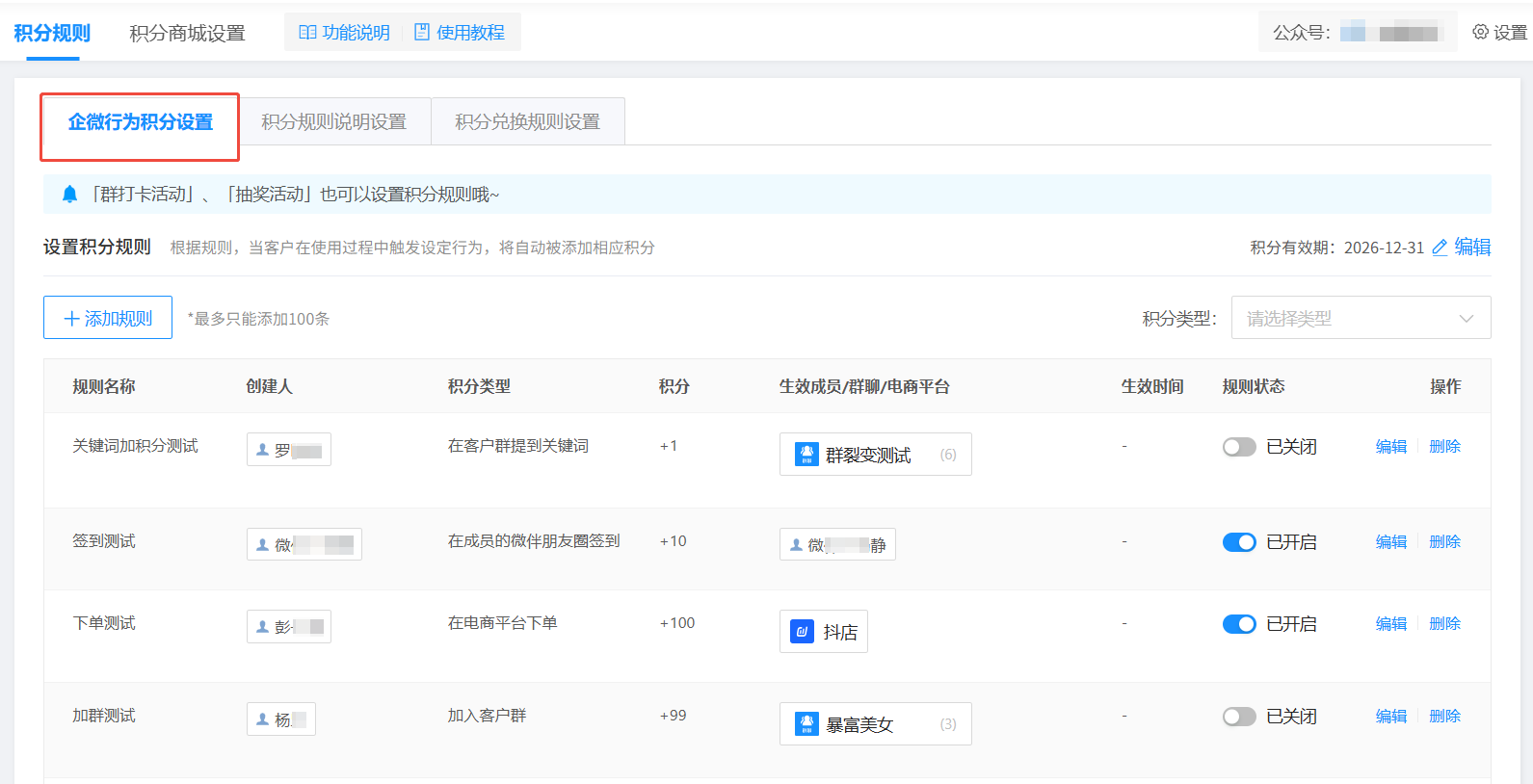Screen dimensions: 1533x784
Task: Delete the 加群测试 rule
Action: point(1445,717)
